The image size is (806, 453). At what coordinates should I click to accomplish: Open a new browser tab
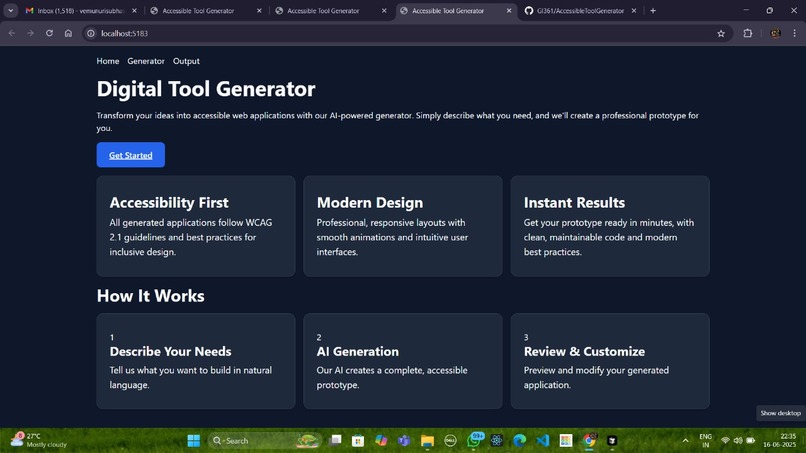pyautogui.click(x=653, y=10)
